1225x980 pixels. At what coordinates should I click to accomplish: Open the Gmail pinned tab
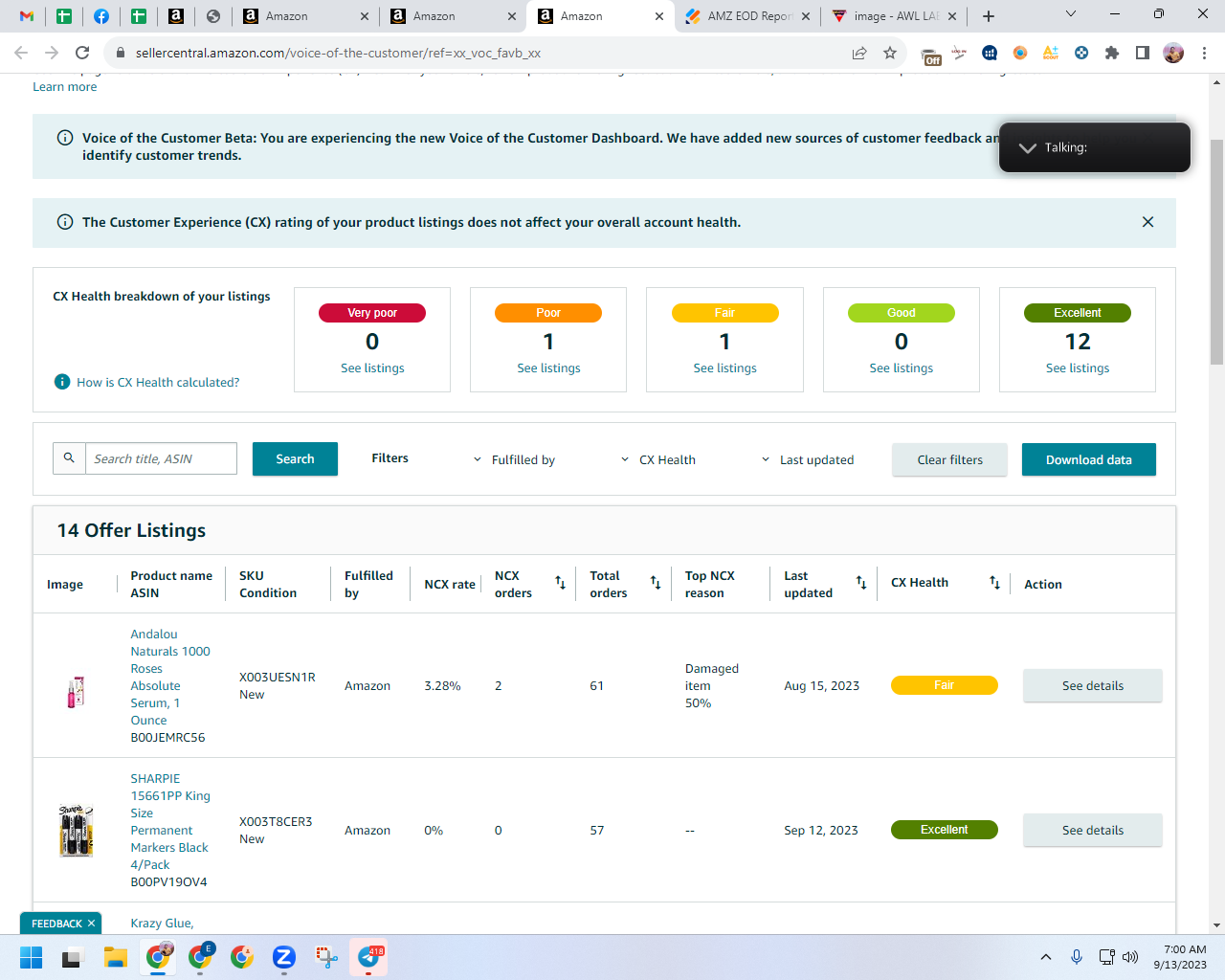pyautogui.click(x=27, y=16)
